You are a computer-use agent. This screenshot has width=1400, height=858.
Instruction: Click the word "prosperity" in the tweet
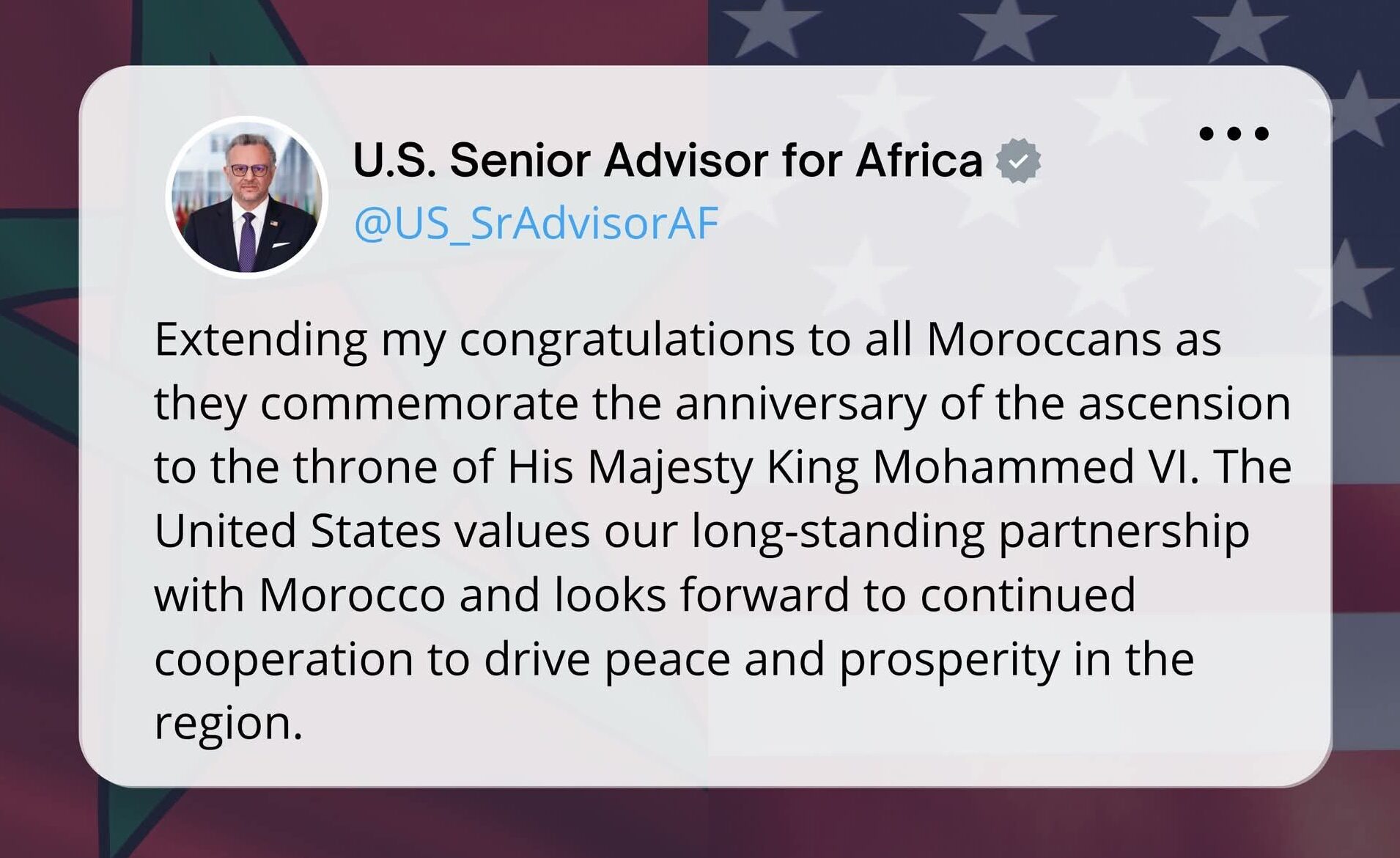coord(949,659)
